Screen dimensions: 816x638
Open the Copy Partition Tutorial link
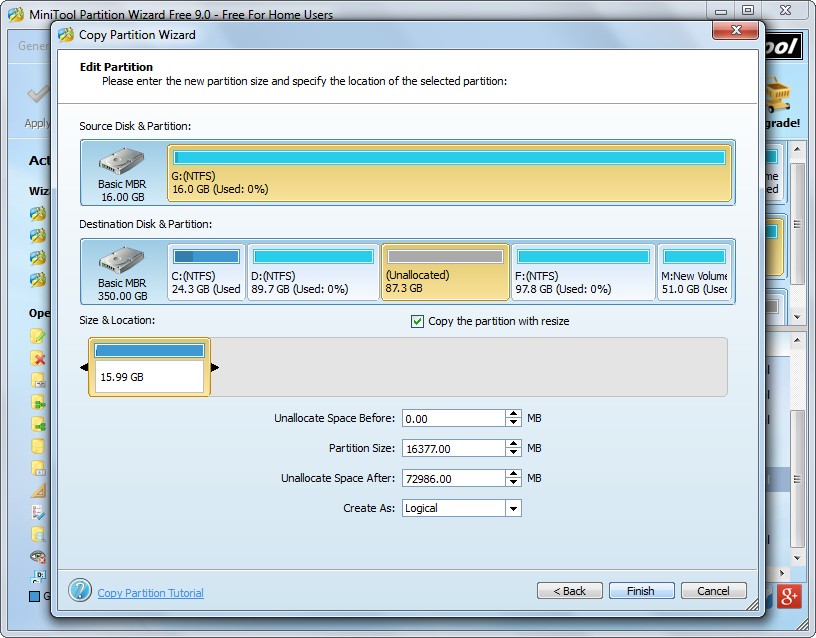coord(150,593)
